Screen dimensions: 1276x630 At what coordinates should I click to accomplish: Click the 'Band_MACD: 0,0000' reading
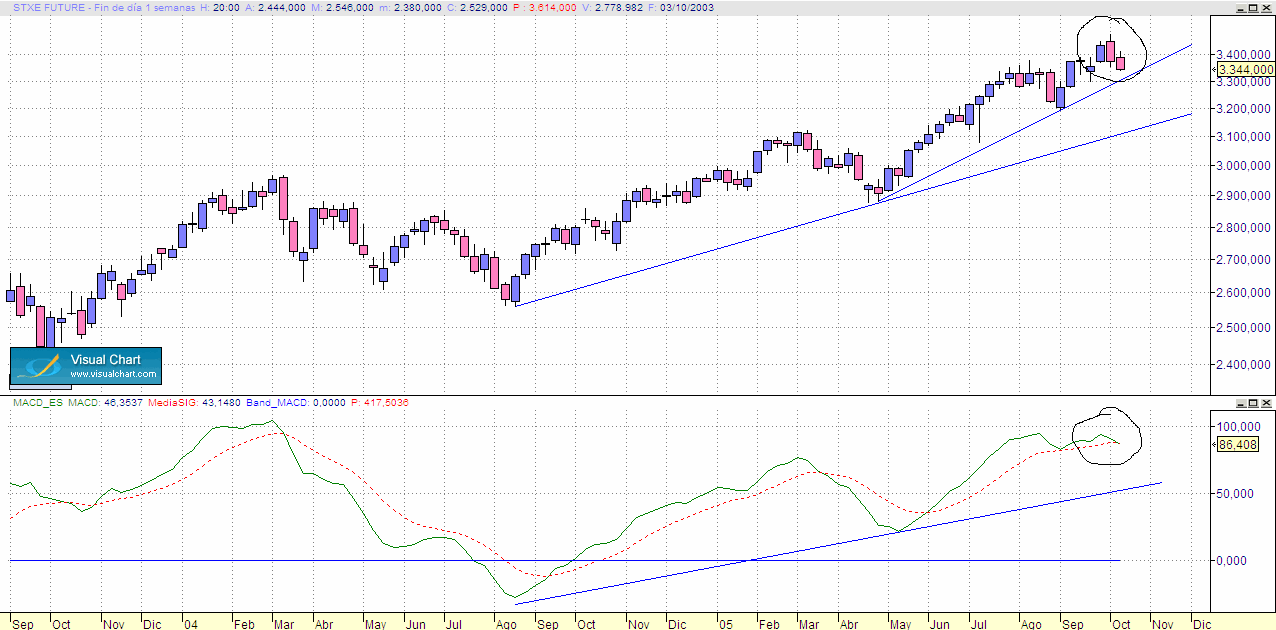(297, 402)
